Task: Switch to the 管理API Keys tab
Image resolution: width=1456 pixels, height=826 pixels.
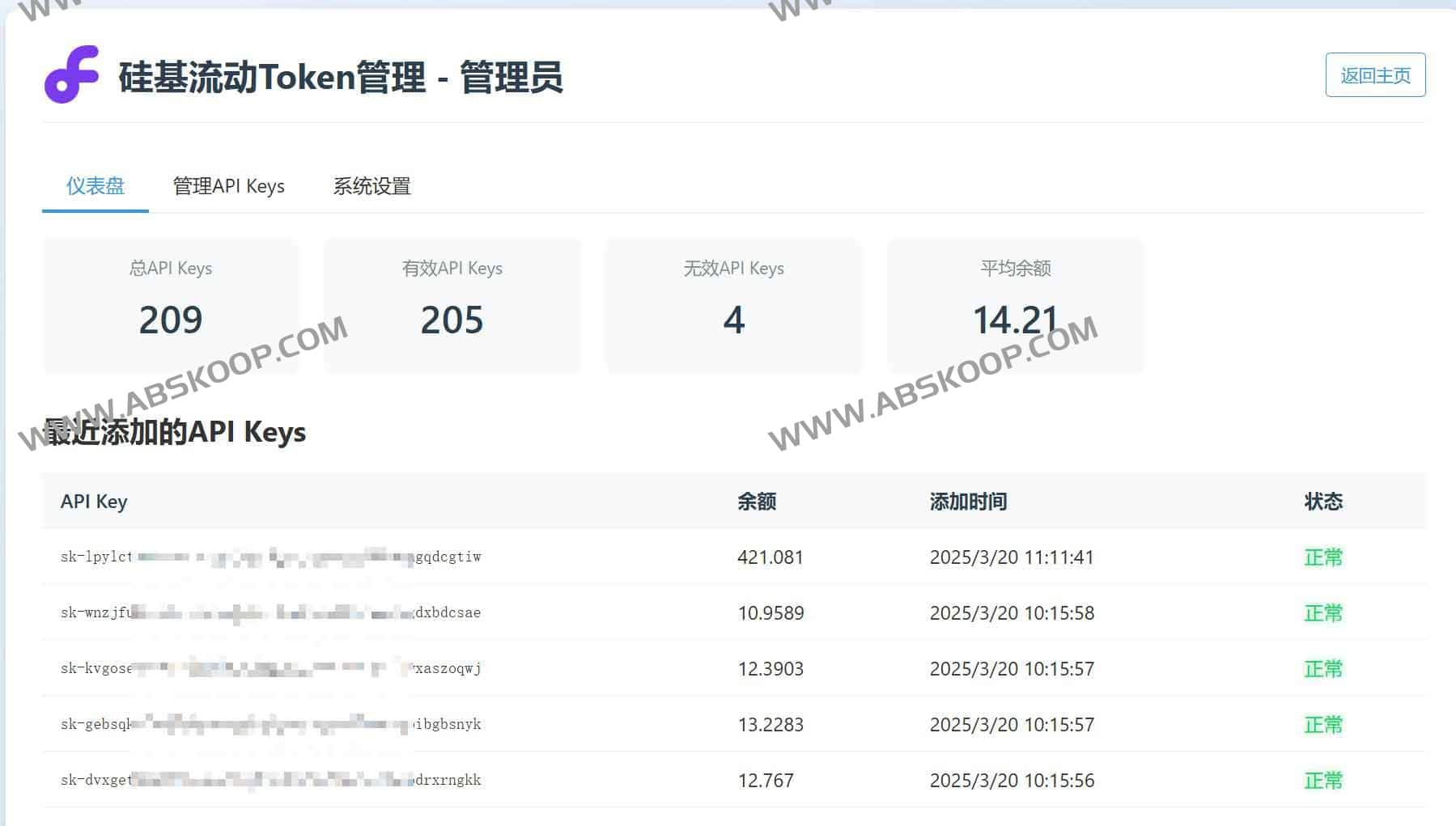Action: tap(227, 186)
